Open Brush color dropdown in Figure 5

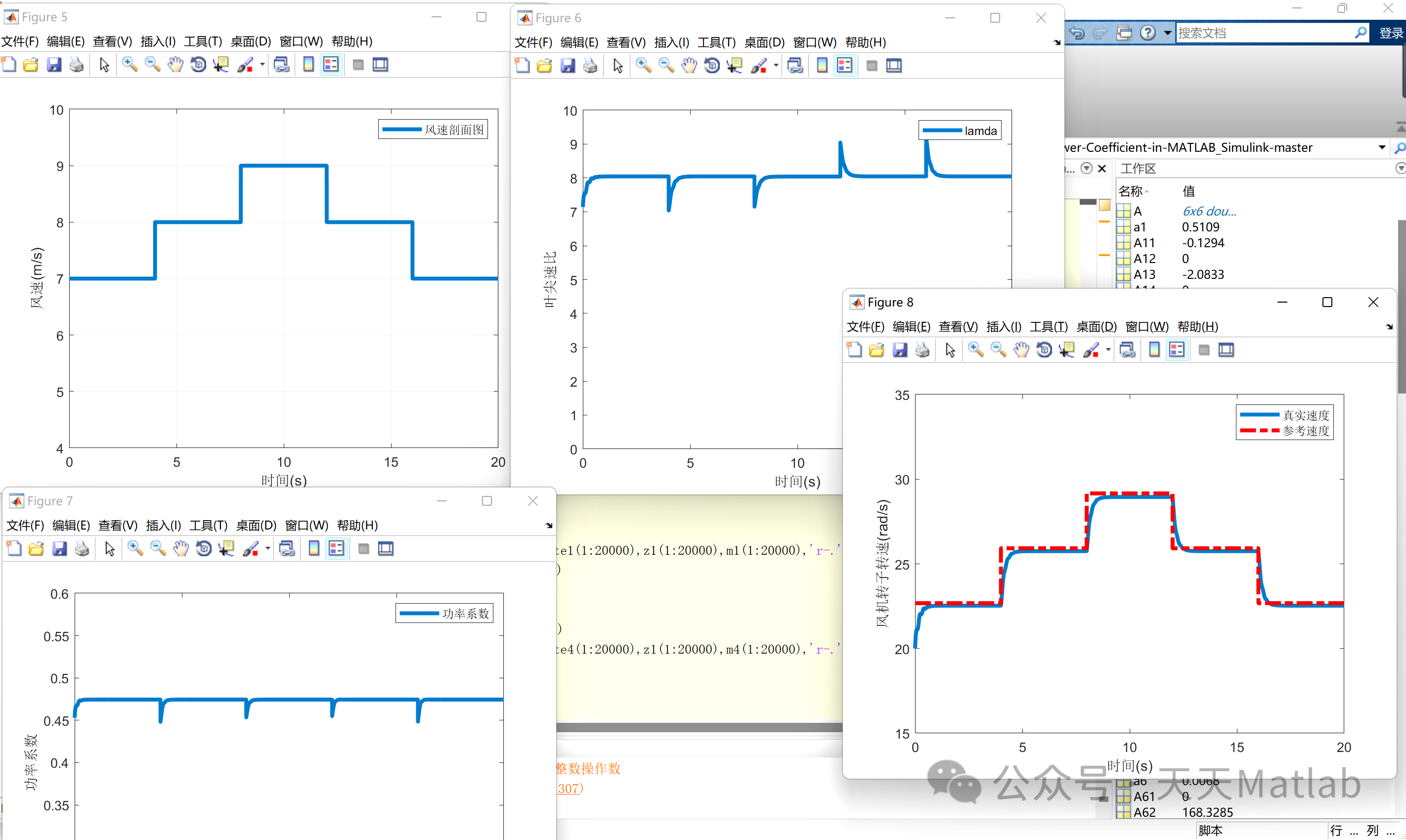pos(262,65)
